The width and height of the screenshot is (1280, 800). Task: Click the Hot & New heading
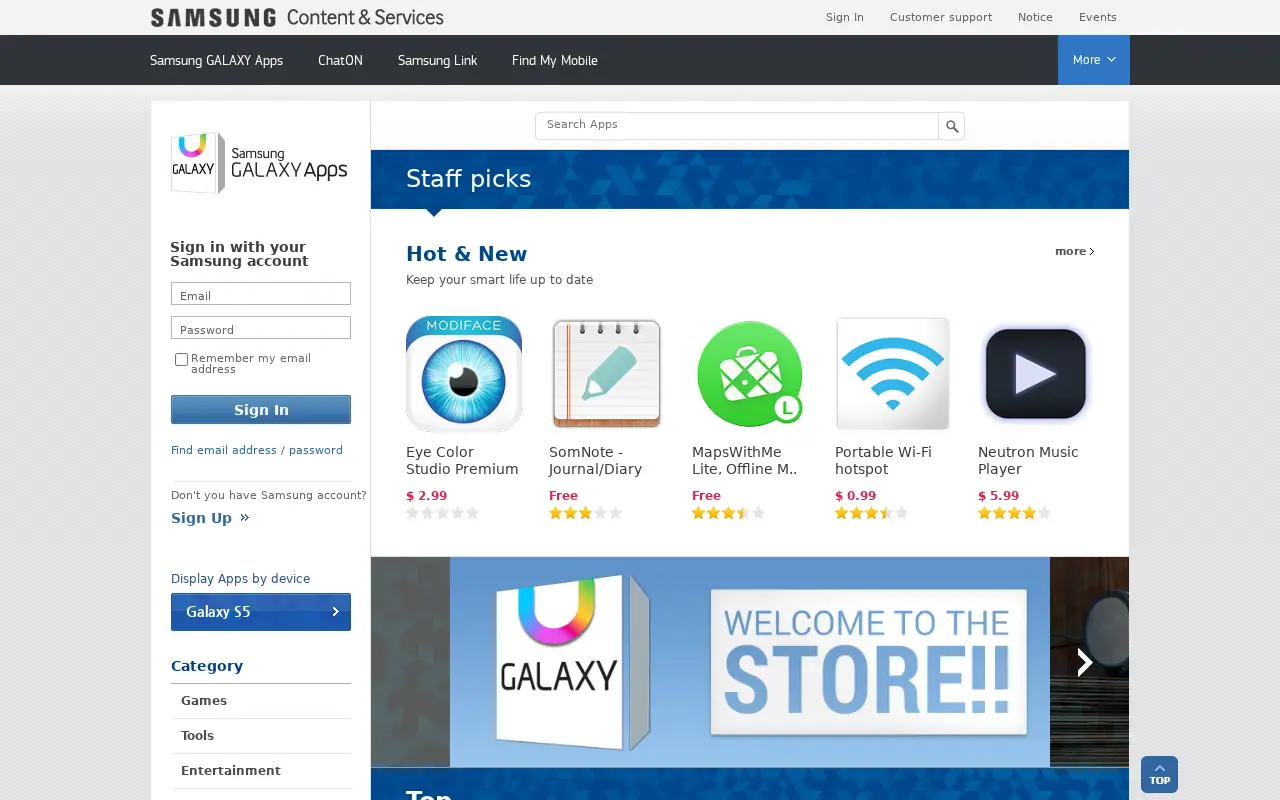(x=466, y=254)
